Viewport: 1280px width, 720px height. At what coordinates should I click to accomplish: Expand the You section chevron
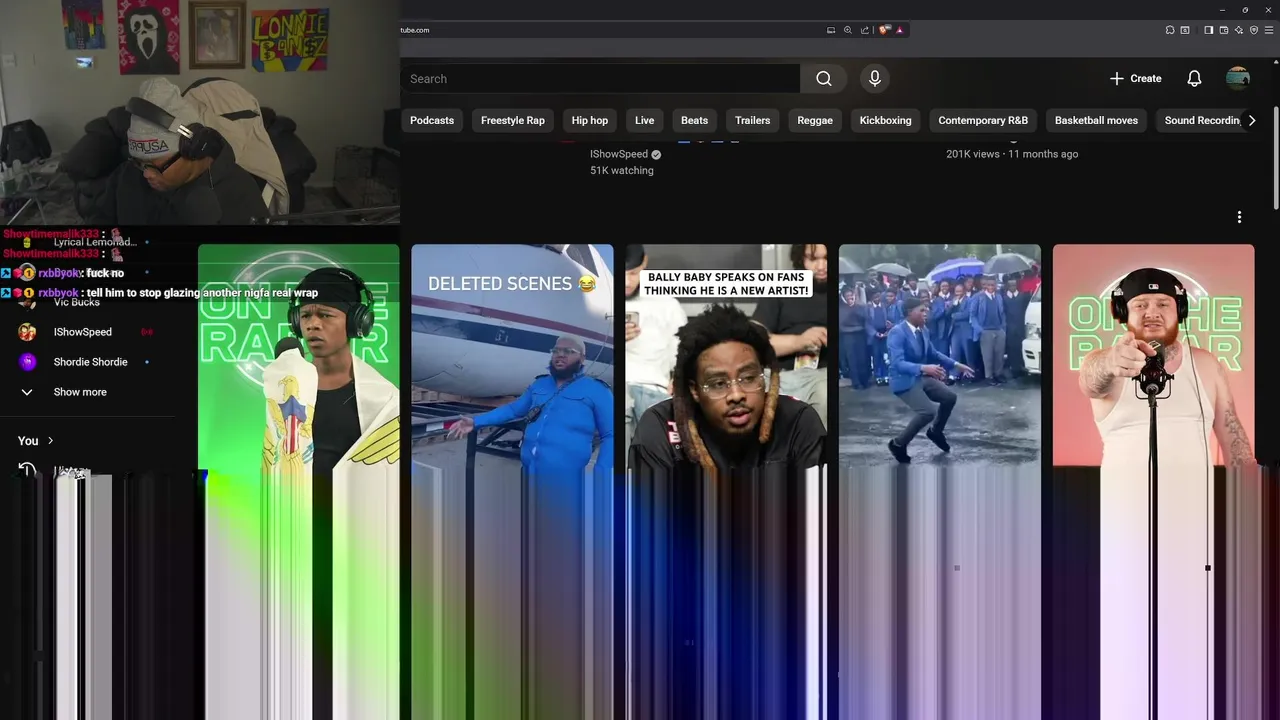tap(51, 441)
